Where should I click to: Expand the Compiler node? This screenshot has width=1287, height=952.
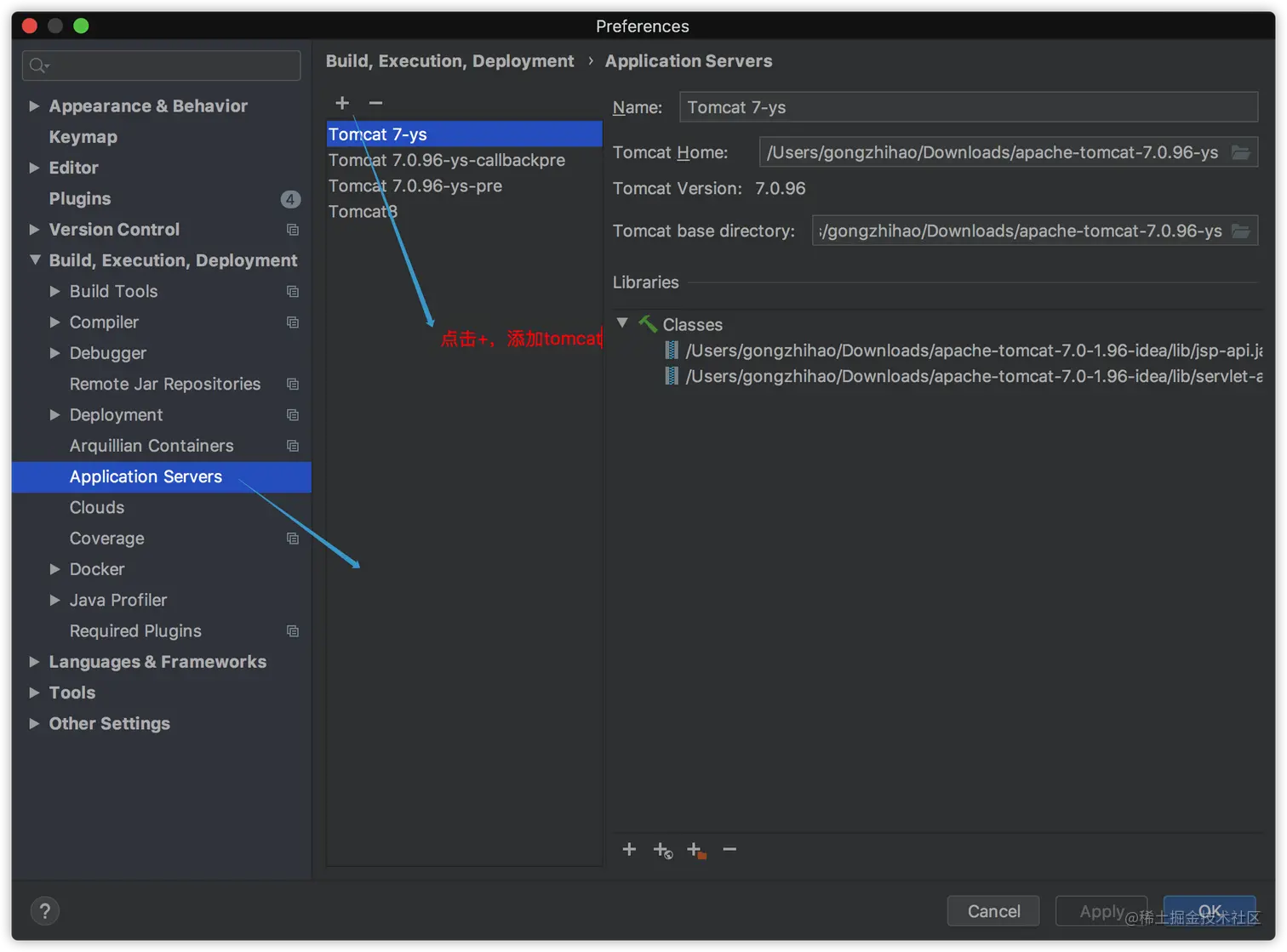(x=54, y=322)
